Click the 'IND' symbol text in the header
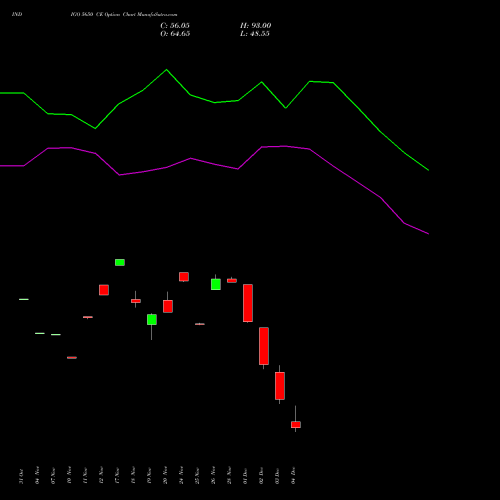 [x=17, y=15]
